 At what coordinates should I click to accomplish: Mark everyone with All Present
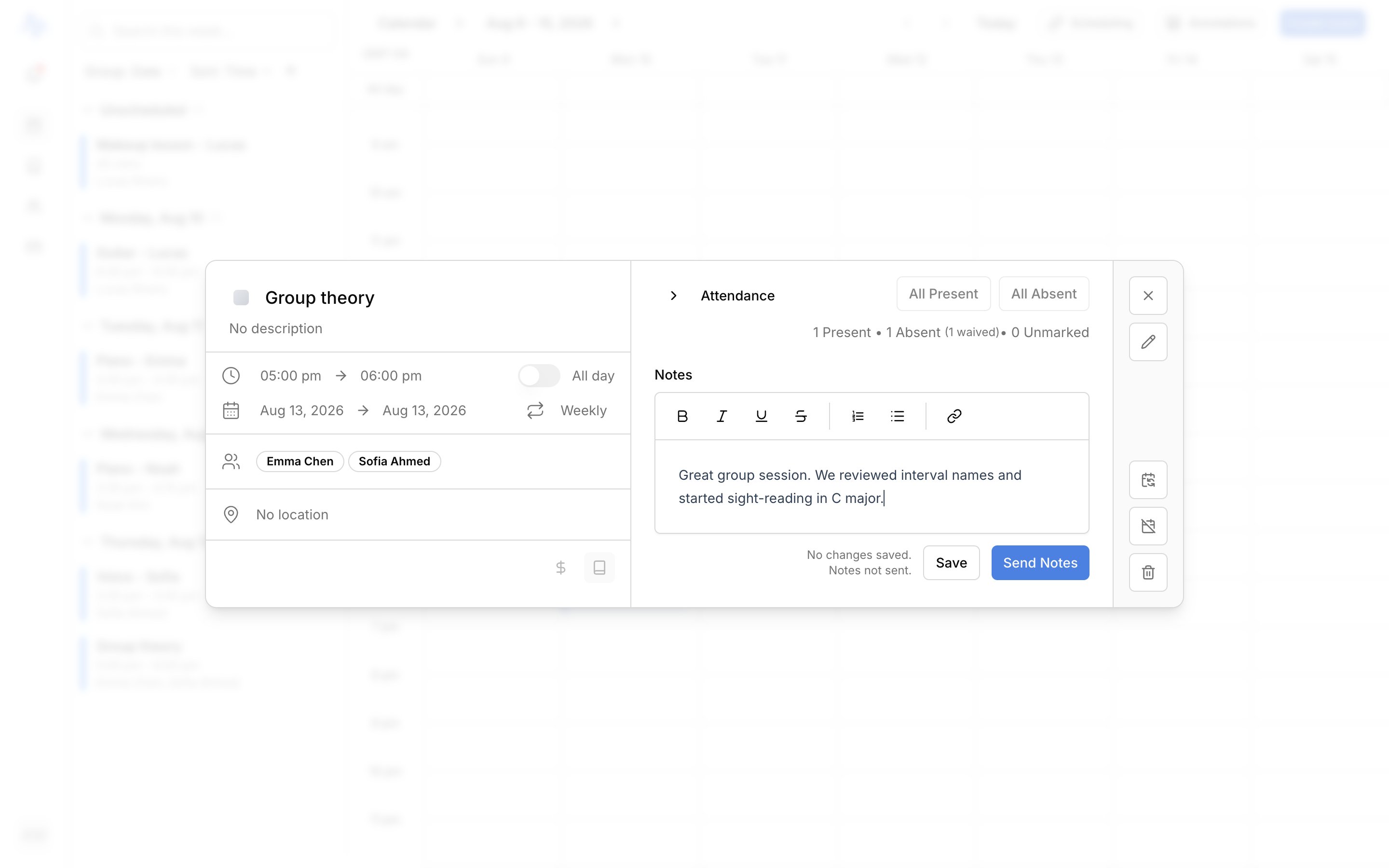tap(943, 294)
